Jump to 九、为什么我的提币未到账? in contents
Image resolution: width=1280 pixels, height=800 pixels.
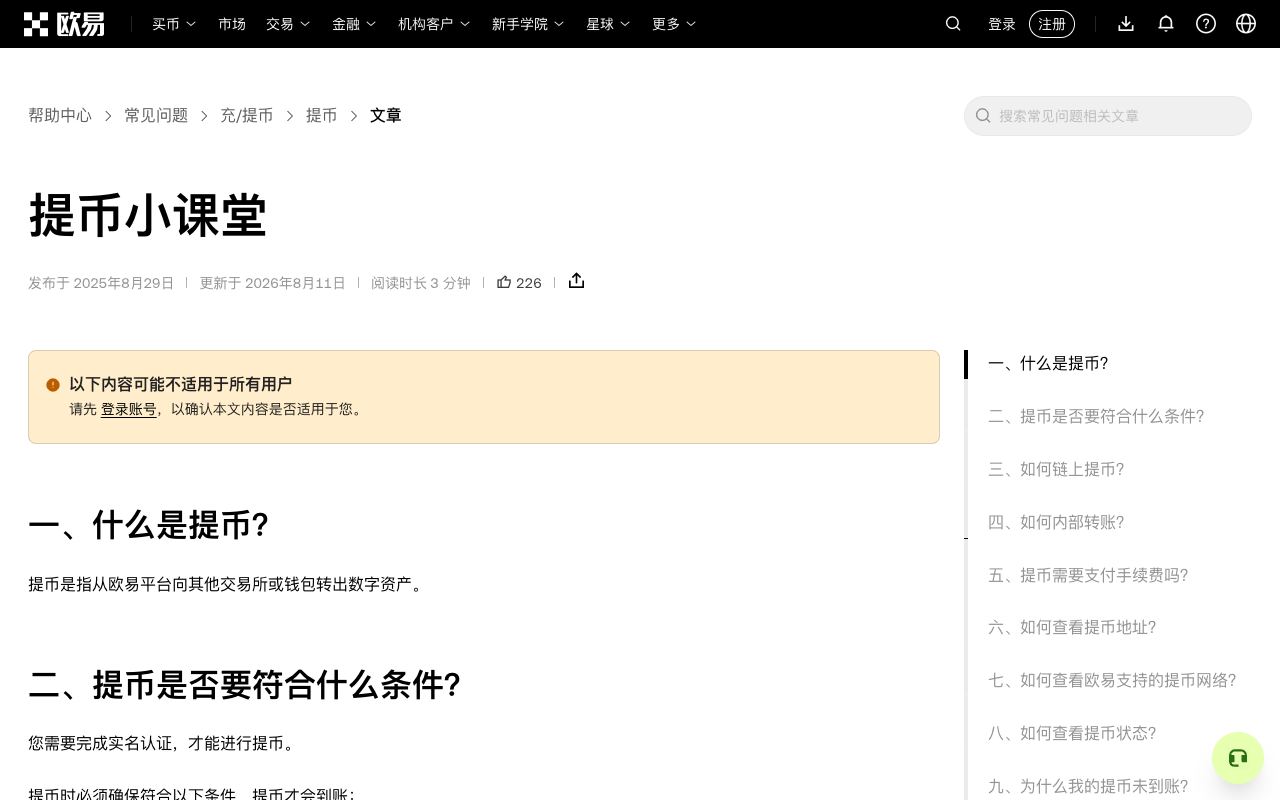[1088, 787]
